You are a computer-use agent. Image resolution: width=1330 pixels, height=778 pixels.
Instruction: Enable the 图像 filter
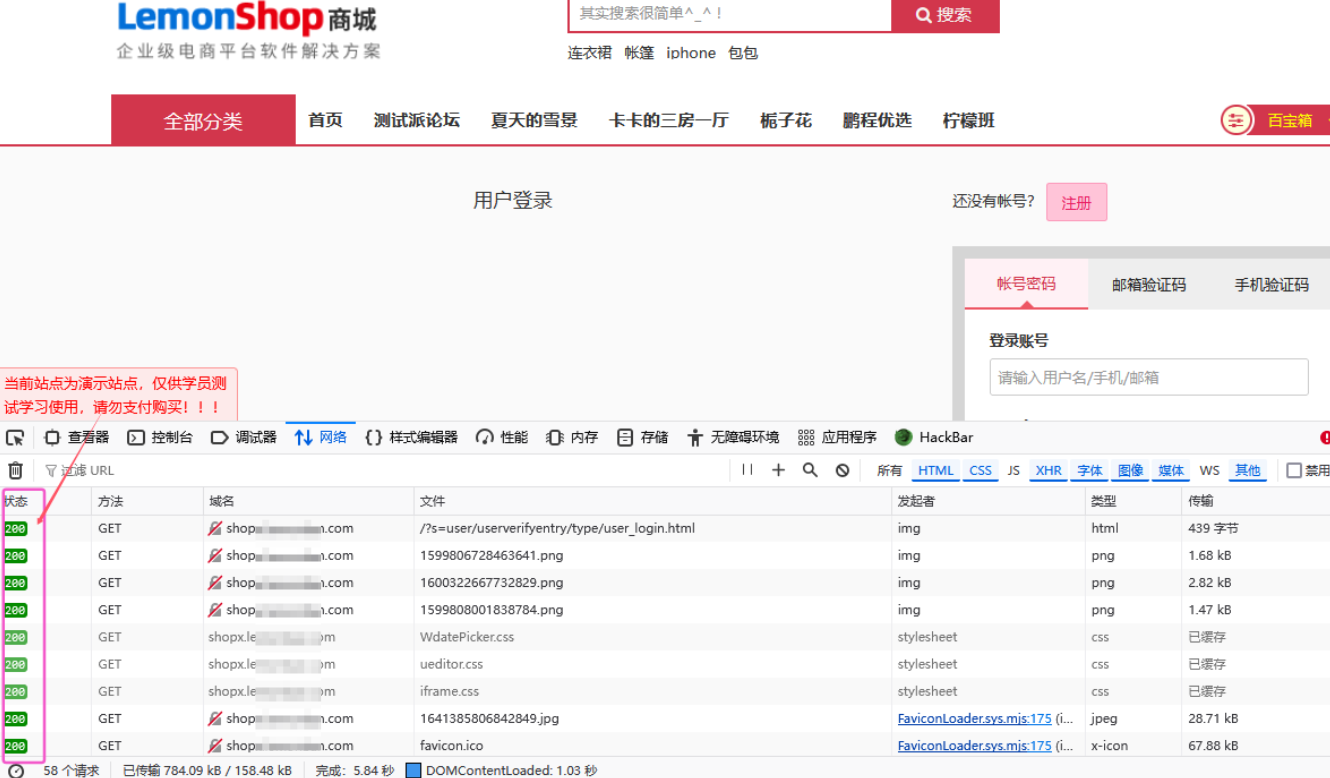[1130, 470]
